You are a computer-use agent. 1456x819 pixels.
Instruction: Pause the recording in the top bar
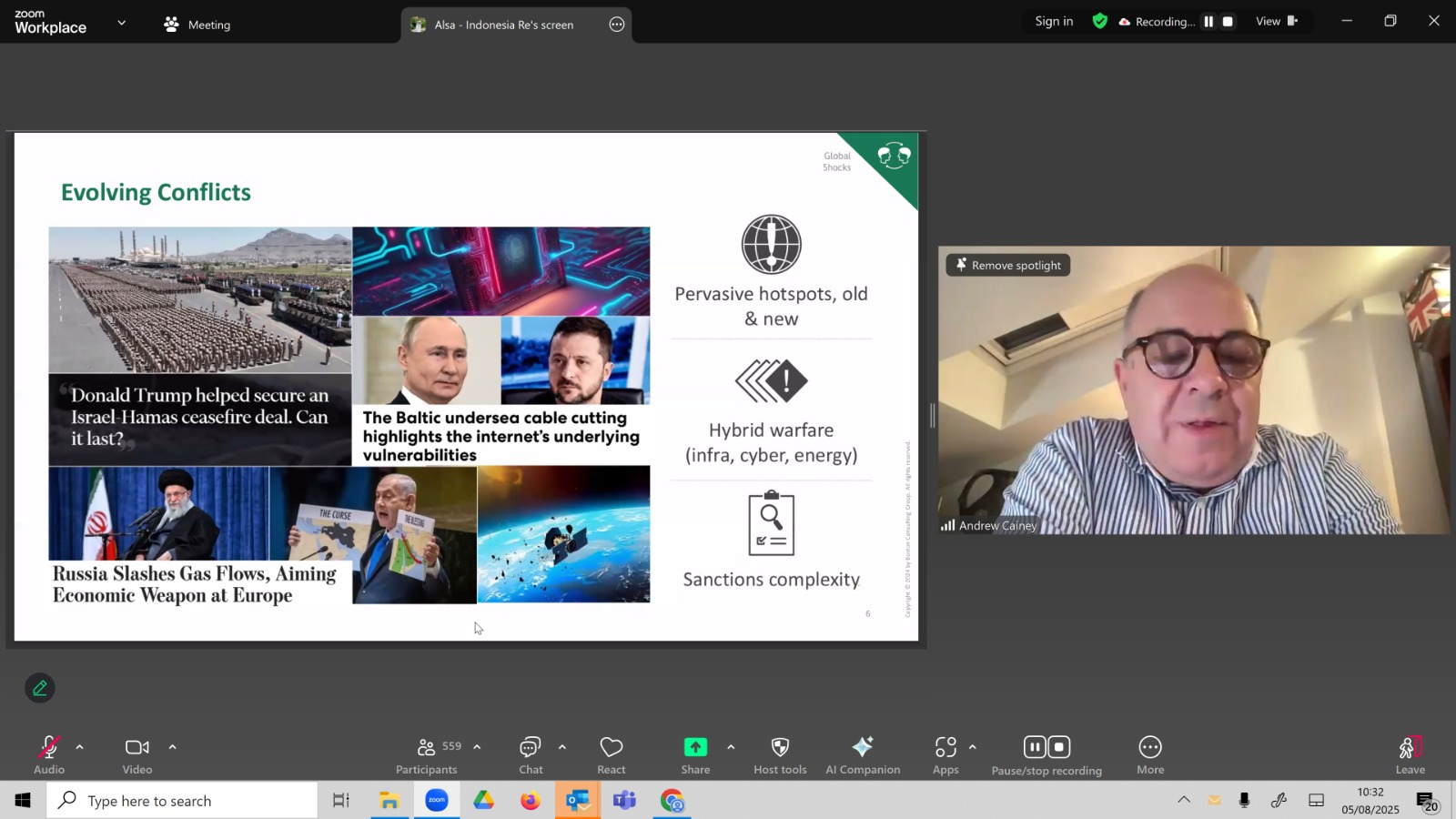[1208, 22]
